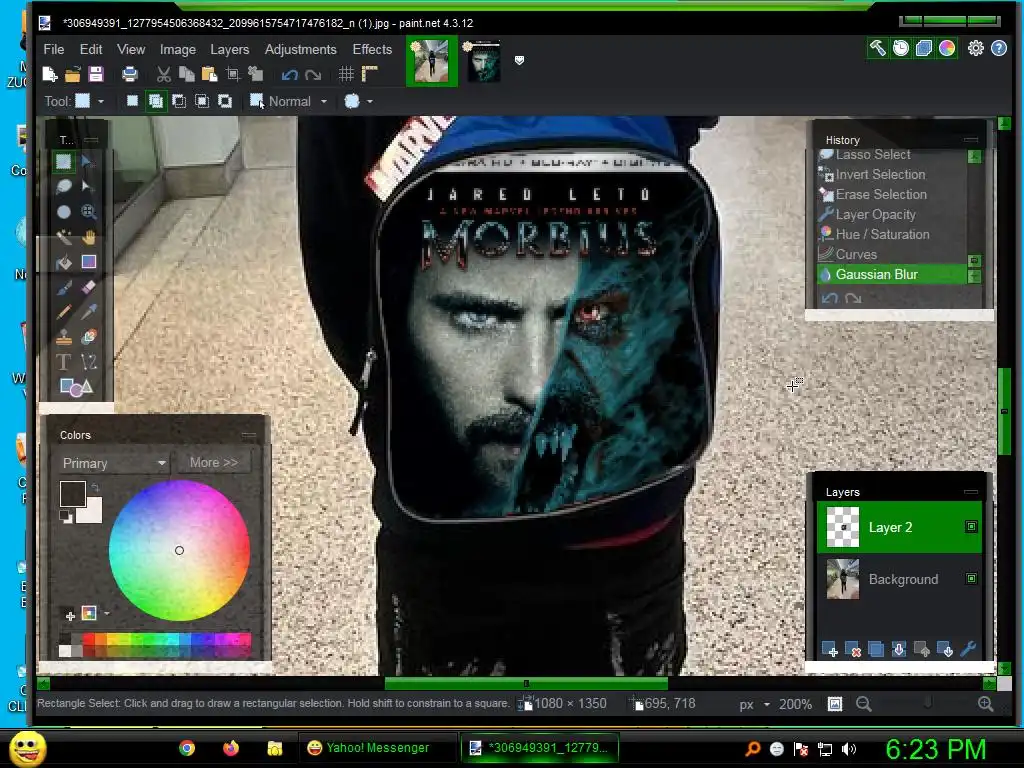Click Layer Opacity history entry

(891, 214)
